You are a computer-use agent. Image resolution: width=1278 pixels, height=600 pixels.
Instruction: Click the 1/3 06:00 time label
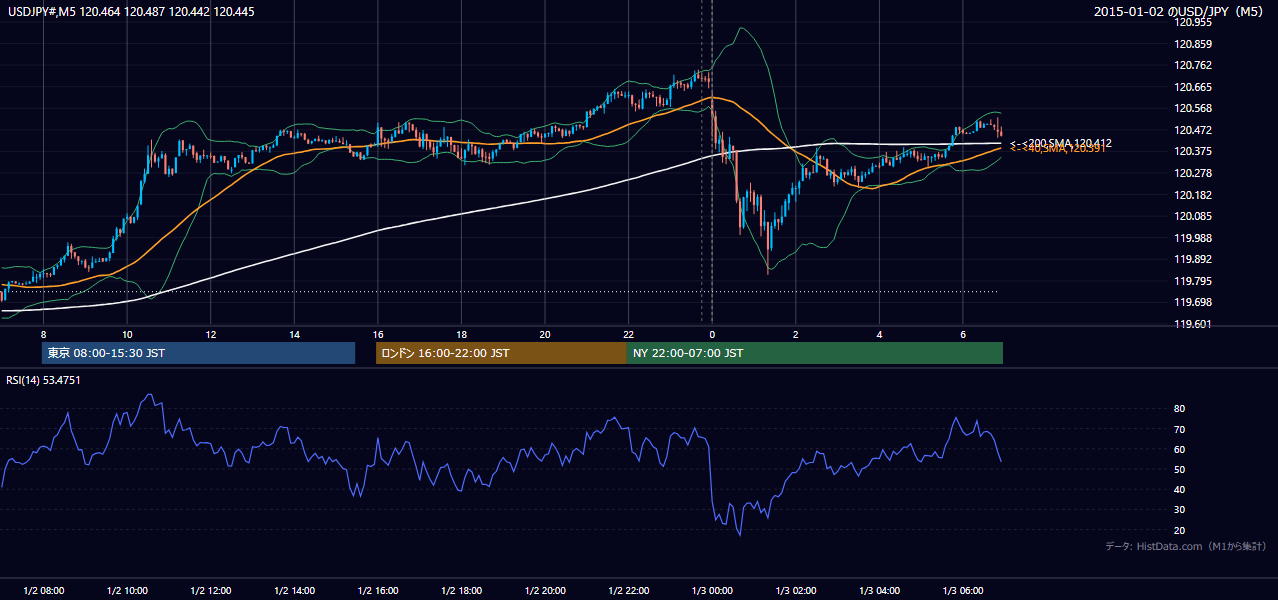[x=962, y=590]
